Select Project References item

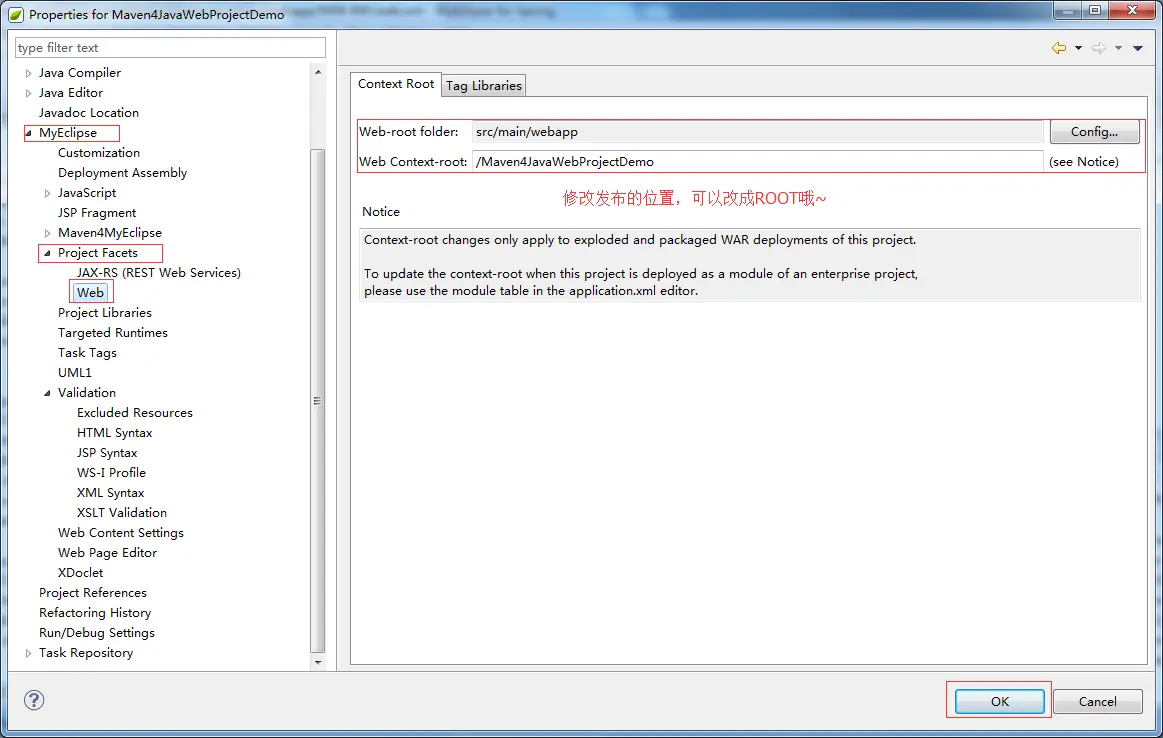(x=93, y=593)
